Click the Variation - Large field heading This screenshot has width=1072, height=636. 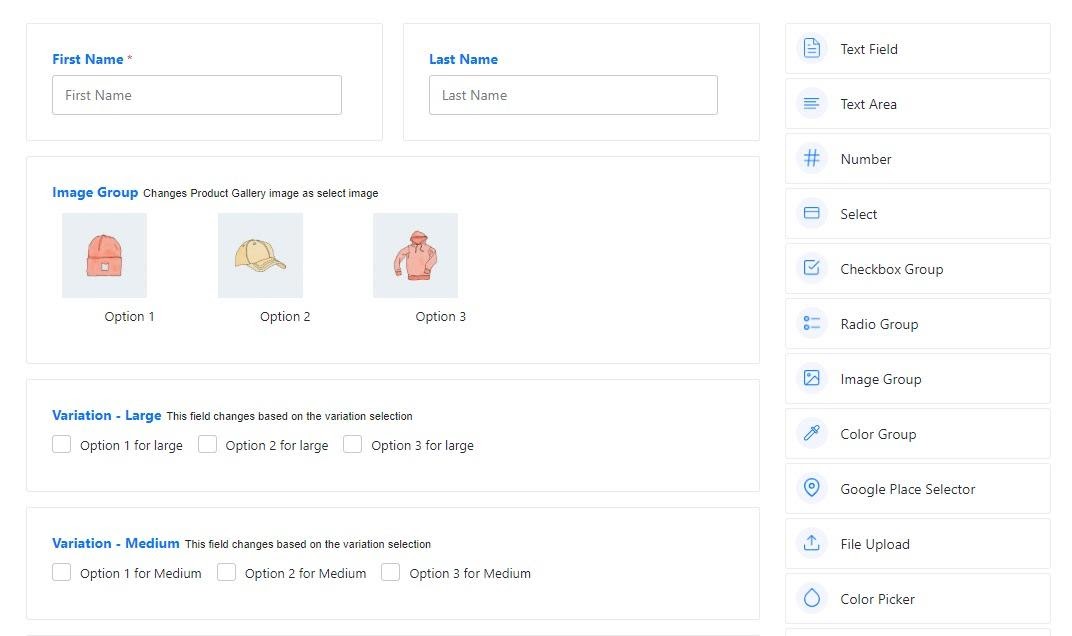[107, 415]
